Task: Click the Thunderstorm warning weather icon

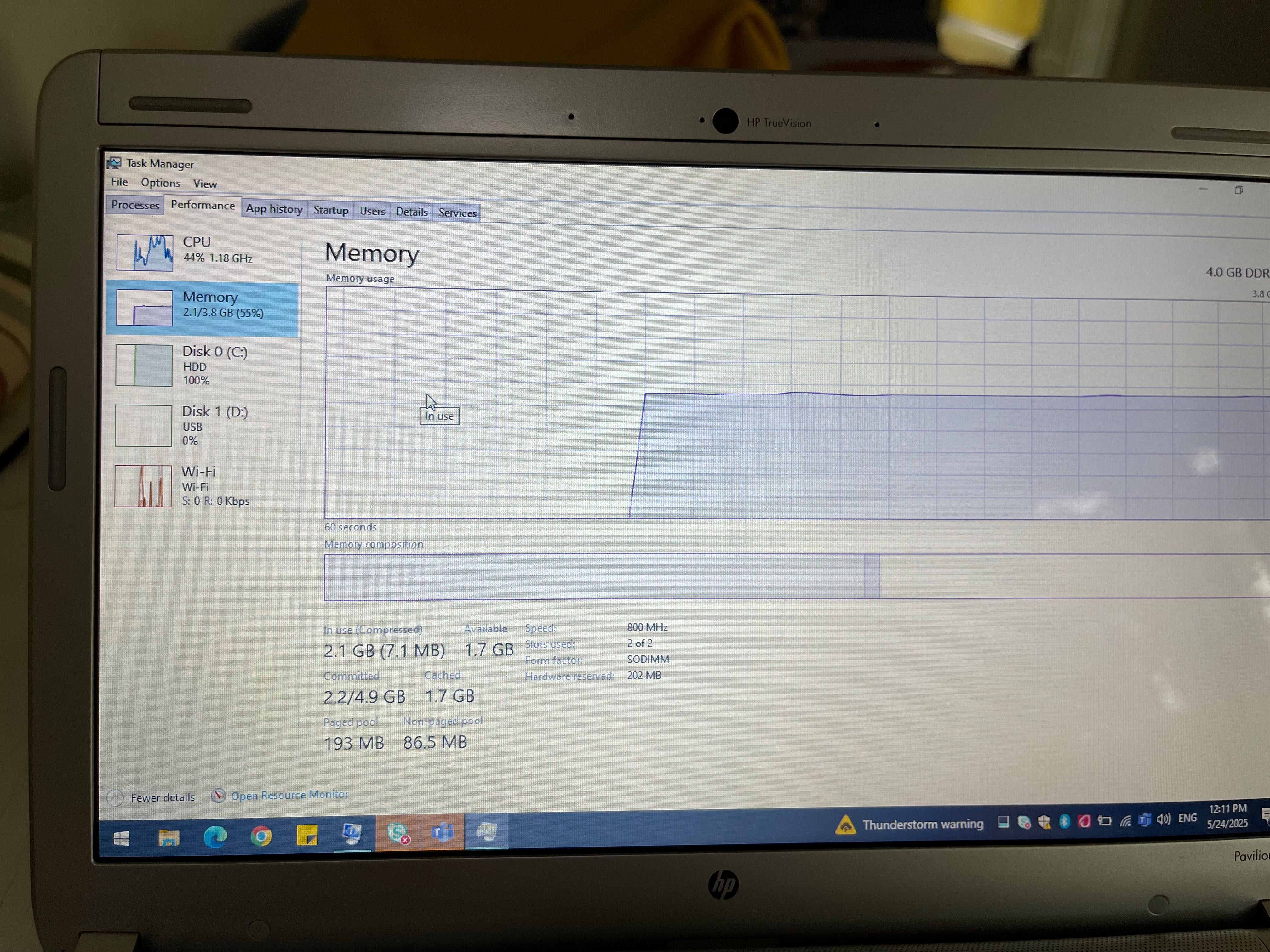Action: click(x=845, y=824)
